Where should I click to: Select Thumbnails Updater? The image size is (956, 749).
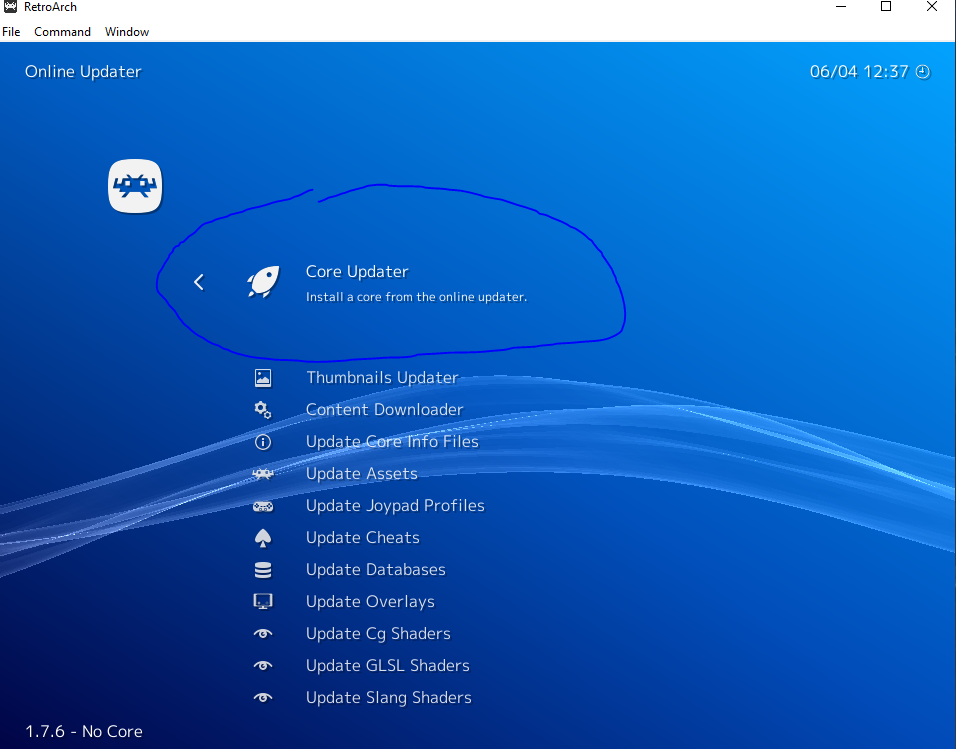pos(382,378)
